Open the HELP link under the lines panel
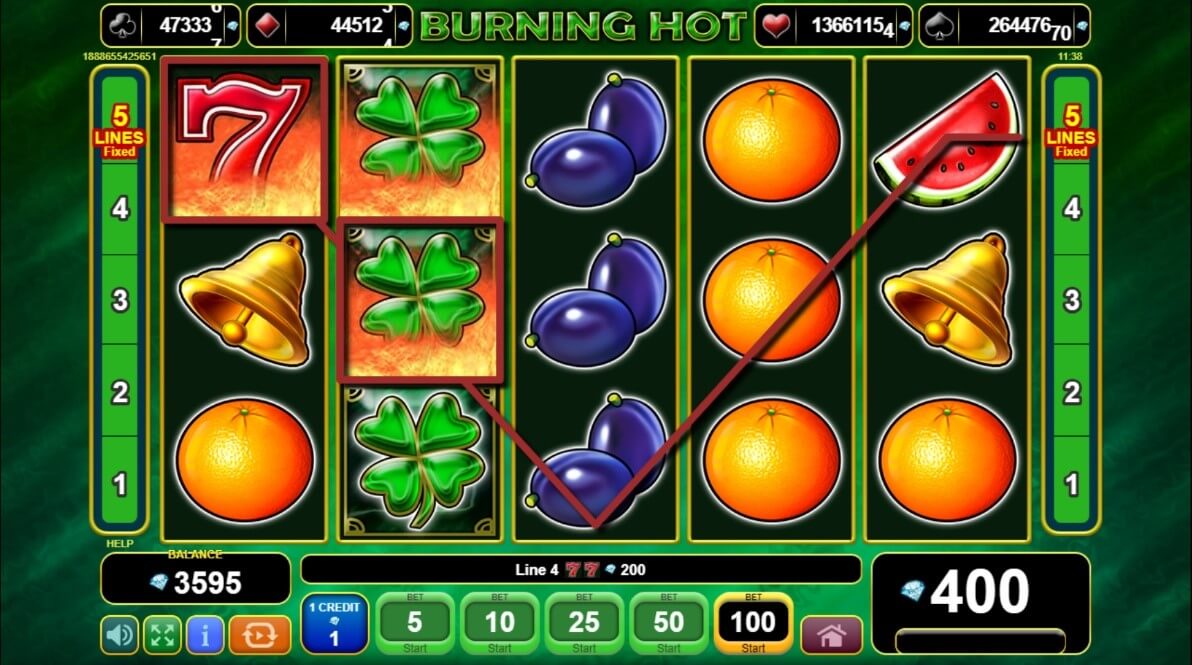The image size is (1192, 665). pos(119,543)
